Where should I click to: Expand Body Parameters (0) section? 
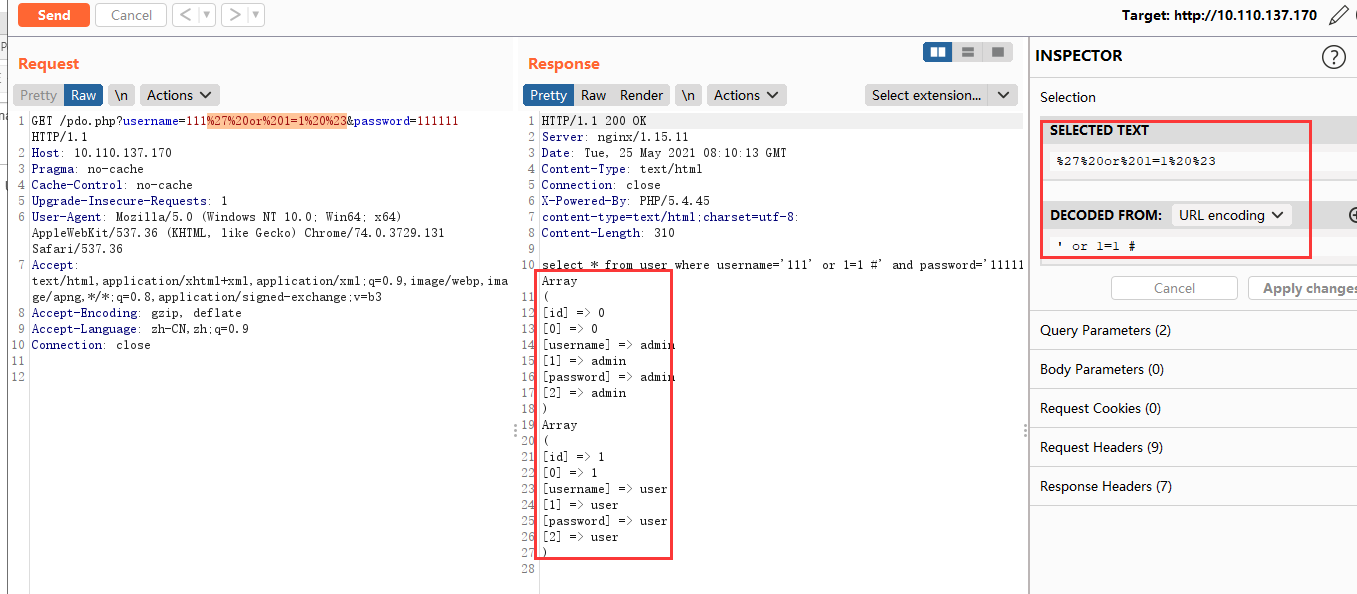1193,369
